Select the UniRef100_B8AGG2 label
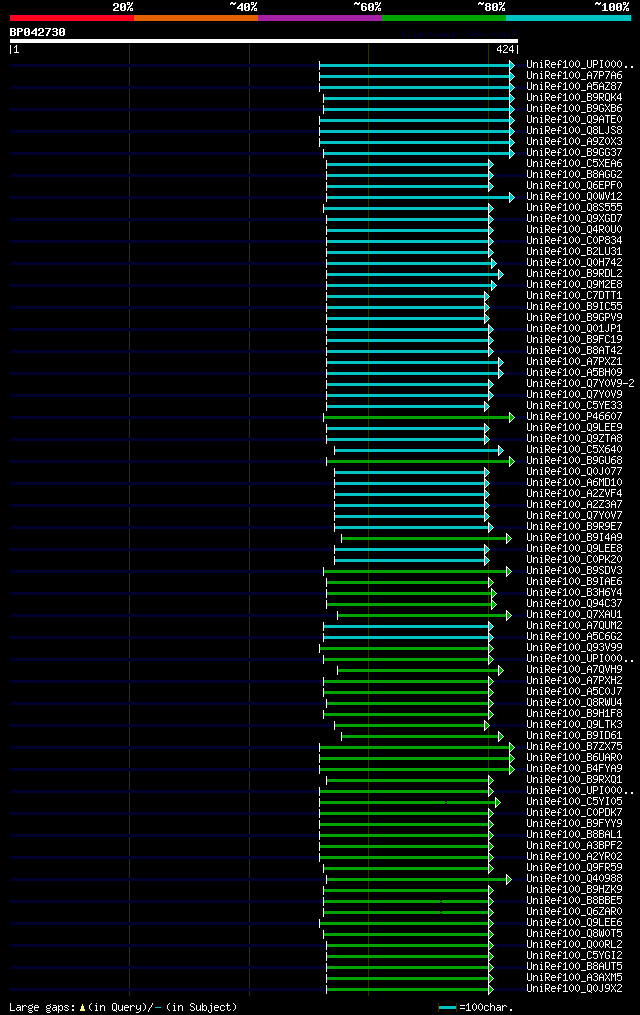640x1015 pixels. pos(574,175)
